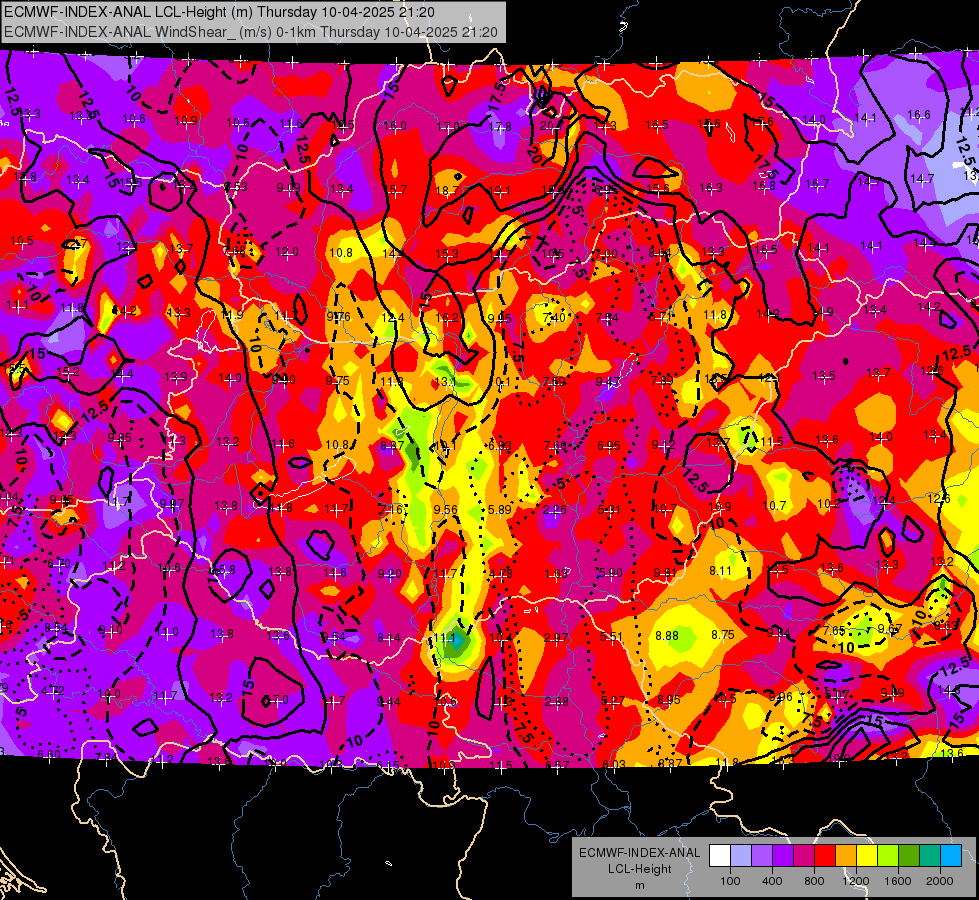
Task: Click the legend tick label 400
Action: click(x=772, y=881)
